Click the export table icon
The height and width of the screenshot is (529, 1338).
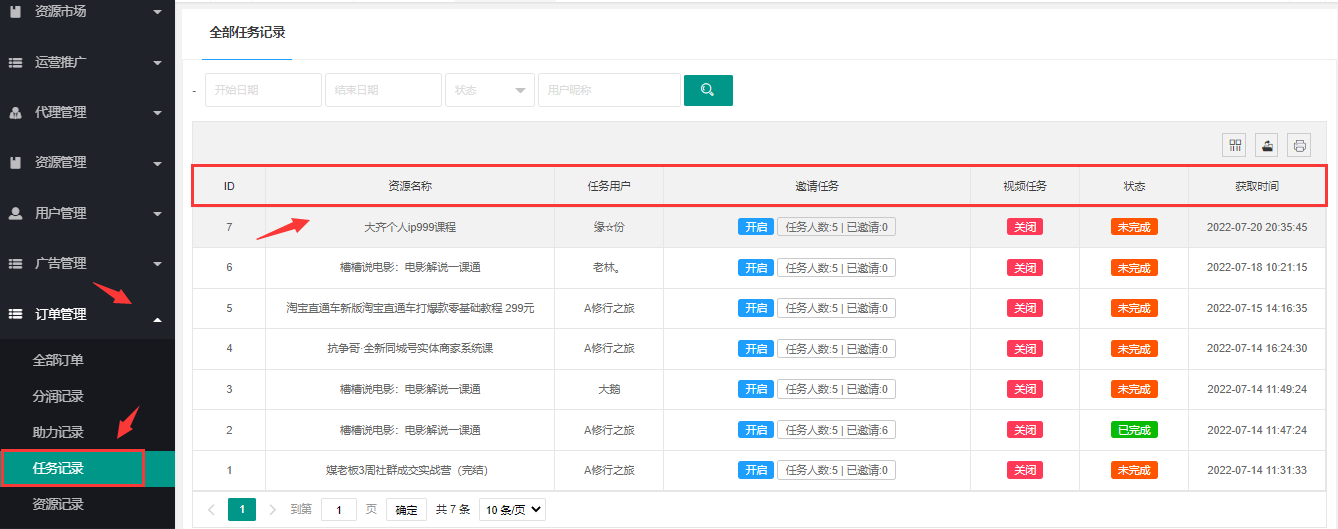click(1267, 146)
